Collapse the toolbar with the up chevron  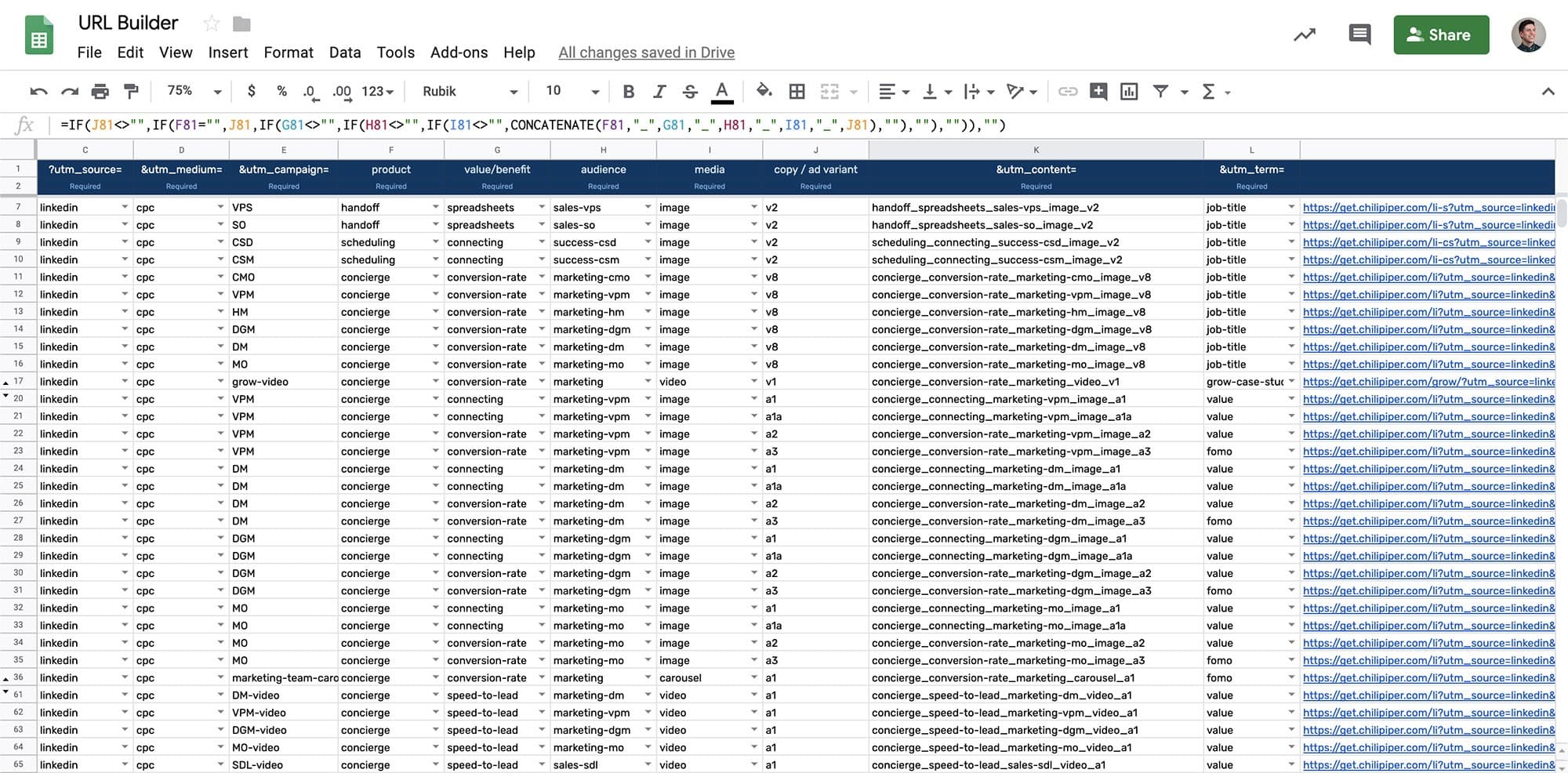tap(1548, 92)
